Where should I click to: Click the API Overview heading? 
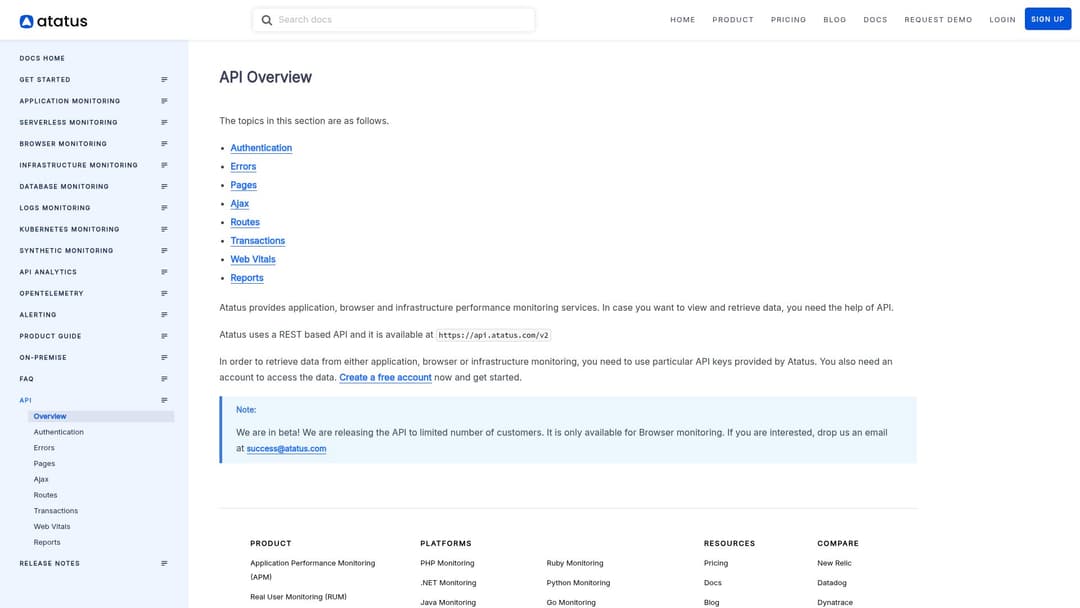(265, 77)
